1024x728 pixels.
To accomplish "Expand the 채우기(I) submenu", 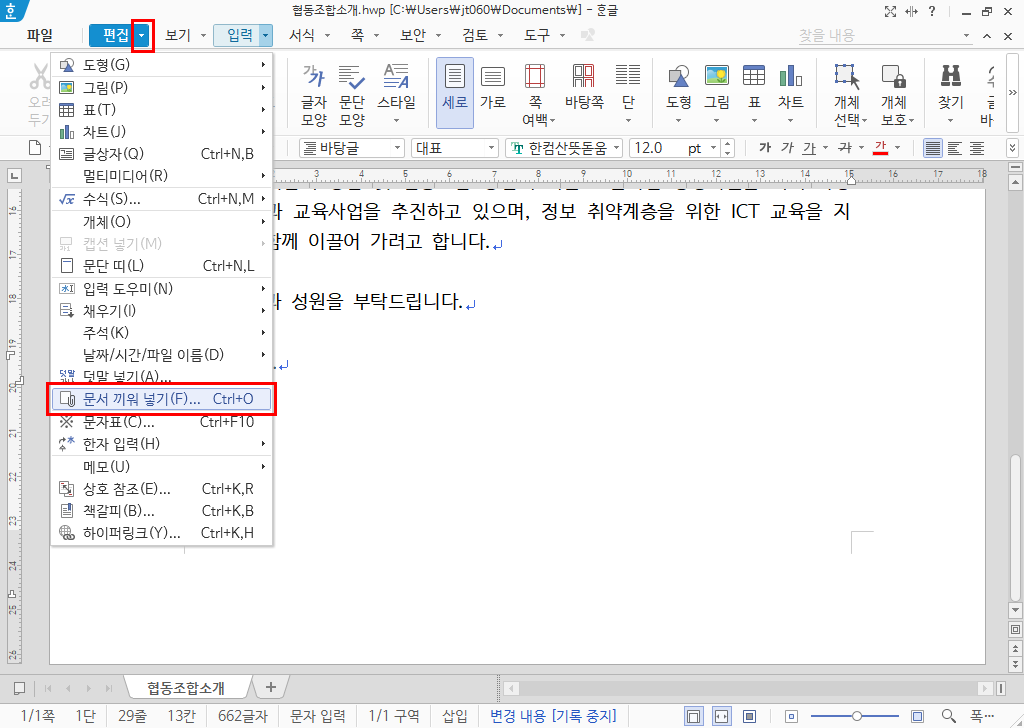I will 161,311.
